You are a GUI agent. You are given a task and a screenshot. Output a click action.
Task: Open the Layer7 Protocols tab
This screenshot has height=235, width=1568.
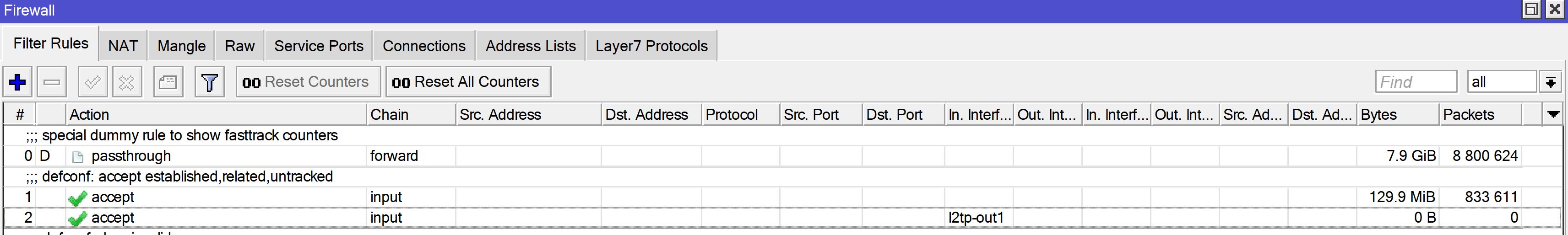[651, 46]
